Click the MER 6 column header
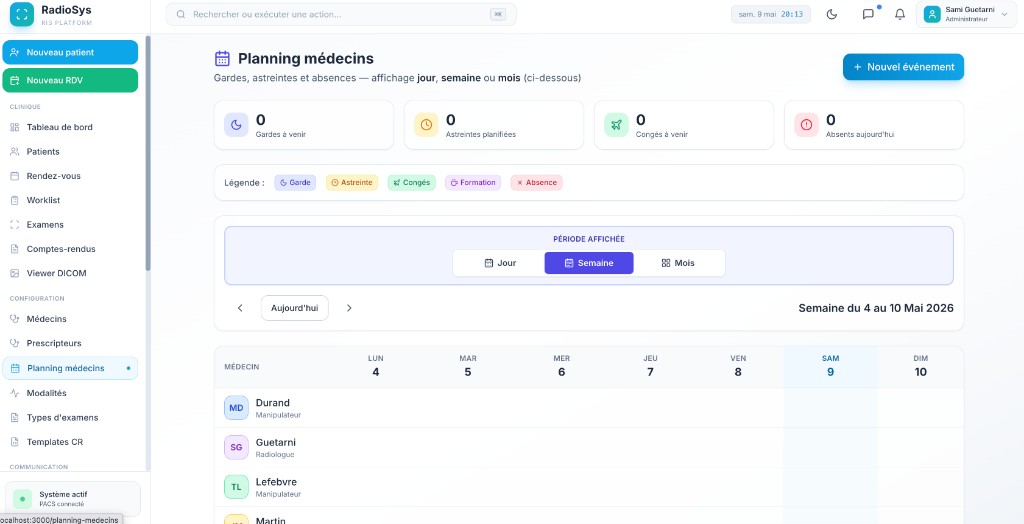1024x524 pixels. (x=562, y=367)
